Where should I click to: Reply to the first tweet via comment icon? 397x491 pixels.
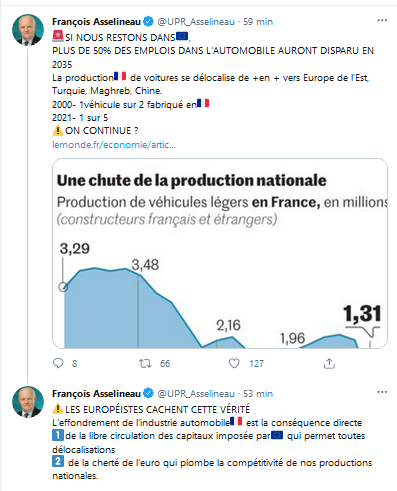click(58, 363)
